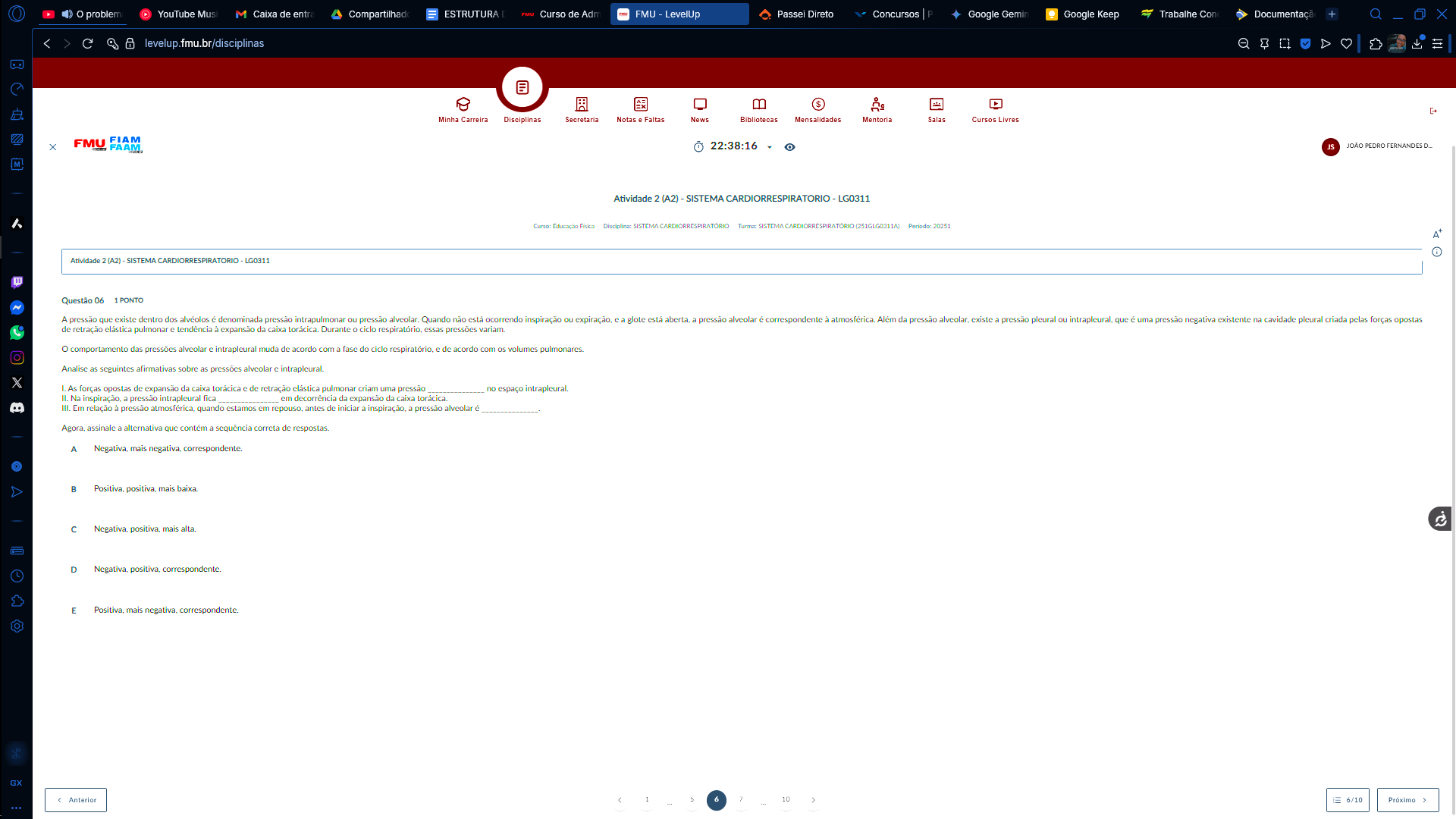The image size is (1456, 819).
Task: Toggle timer visibility eye icon
Action: tap(789, 147)
